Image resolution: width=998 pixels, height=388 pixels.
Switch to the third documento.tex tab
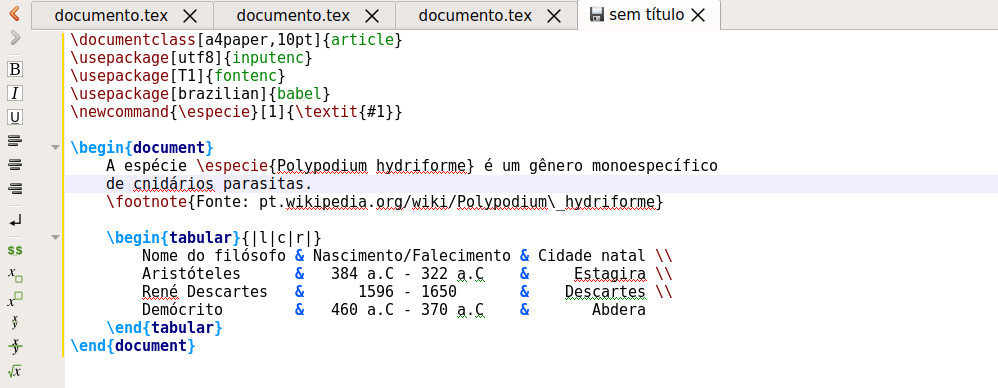click(x=486, y=15)
